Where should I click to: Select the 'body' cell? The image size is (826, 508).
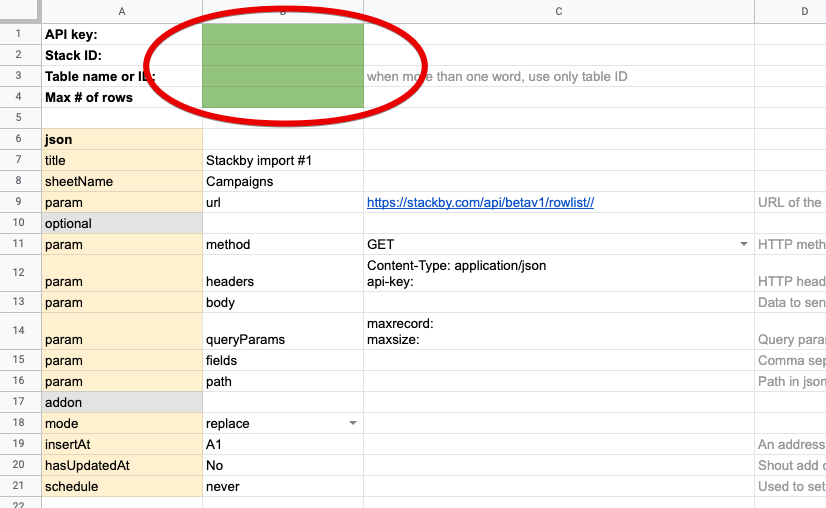(x=283, y=302)
